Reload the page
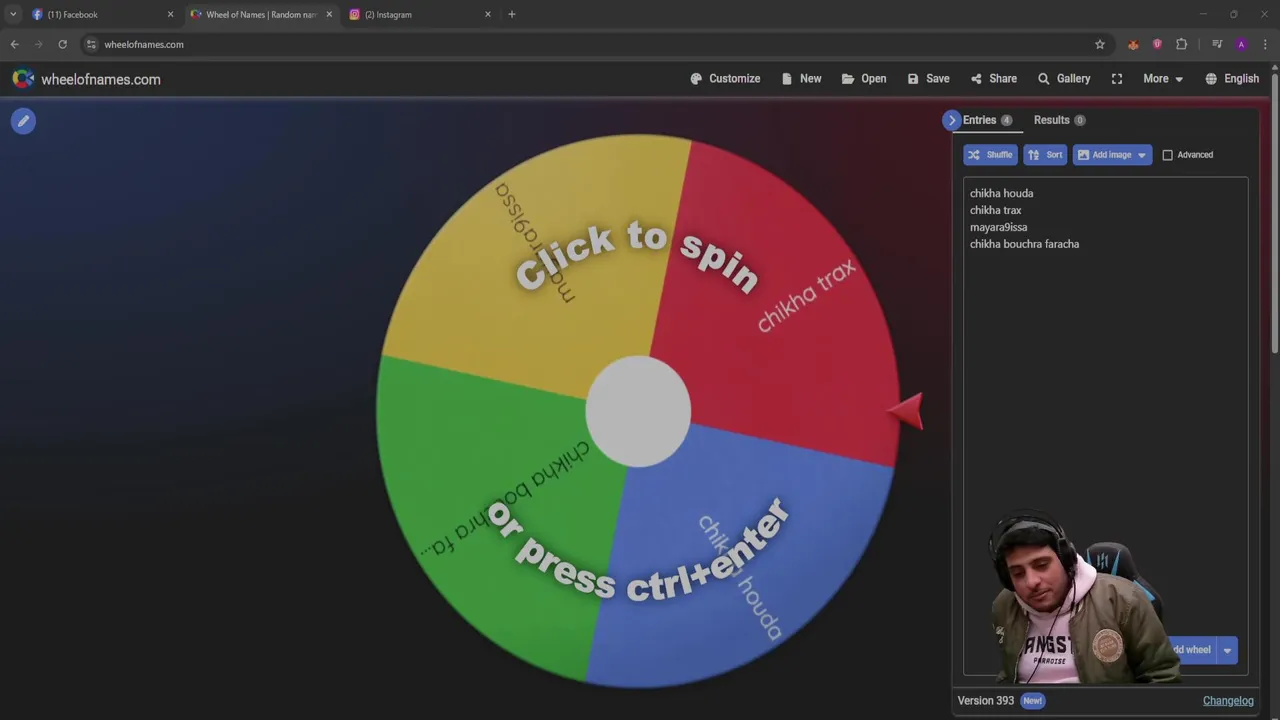The height and width of the screenshot is (720, 1280). pyautogui.click(x=62, y=44)
